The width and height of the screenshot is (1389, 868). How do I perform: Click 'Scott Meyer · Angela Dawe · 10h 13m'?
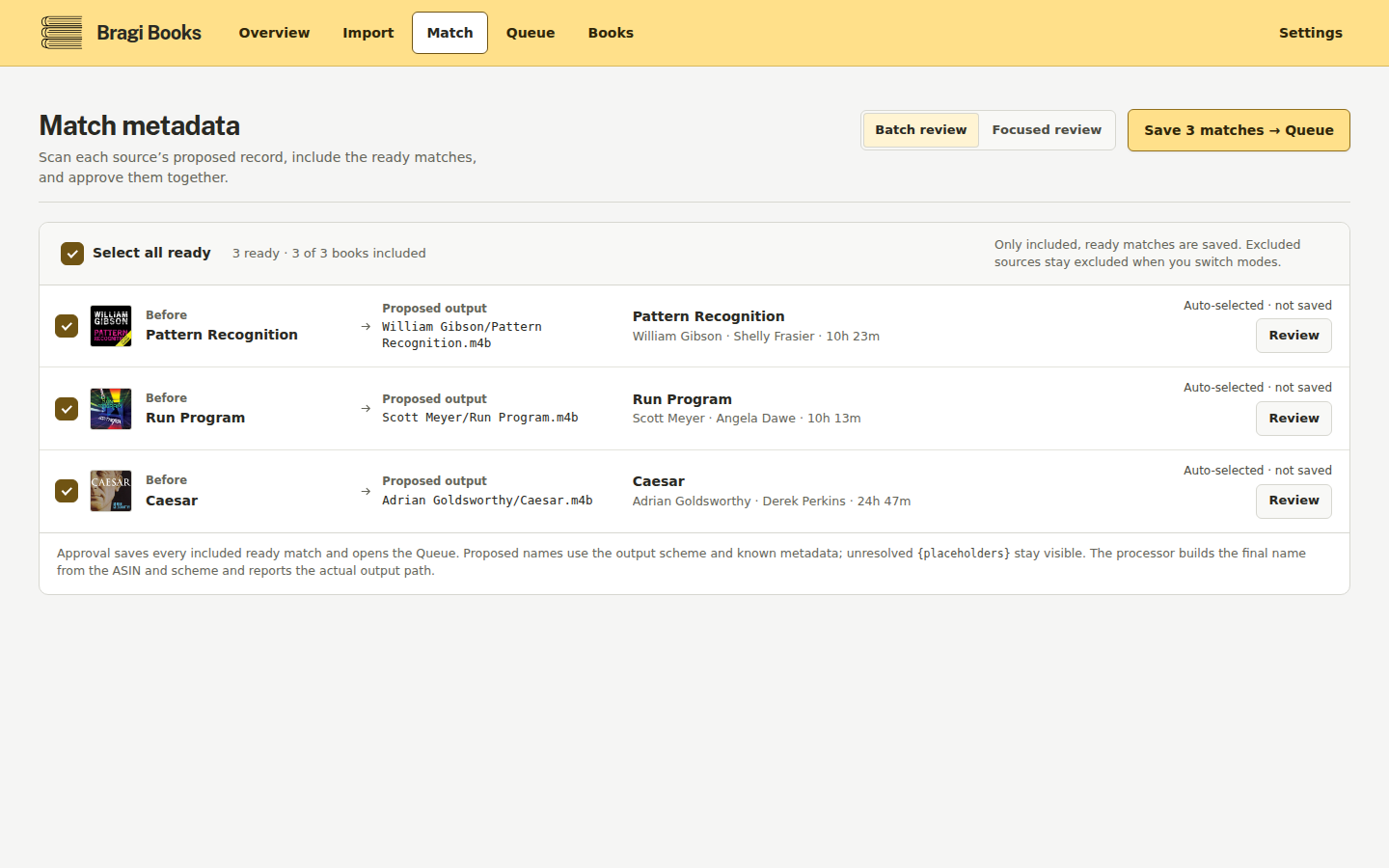coord(747,419)
